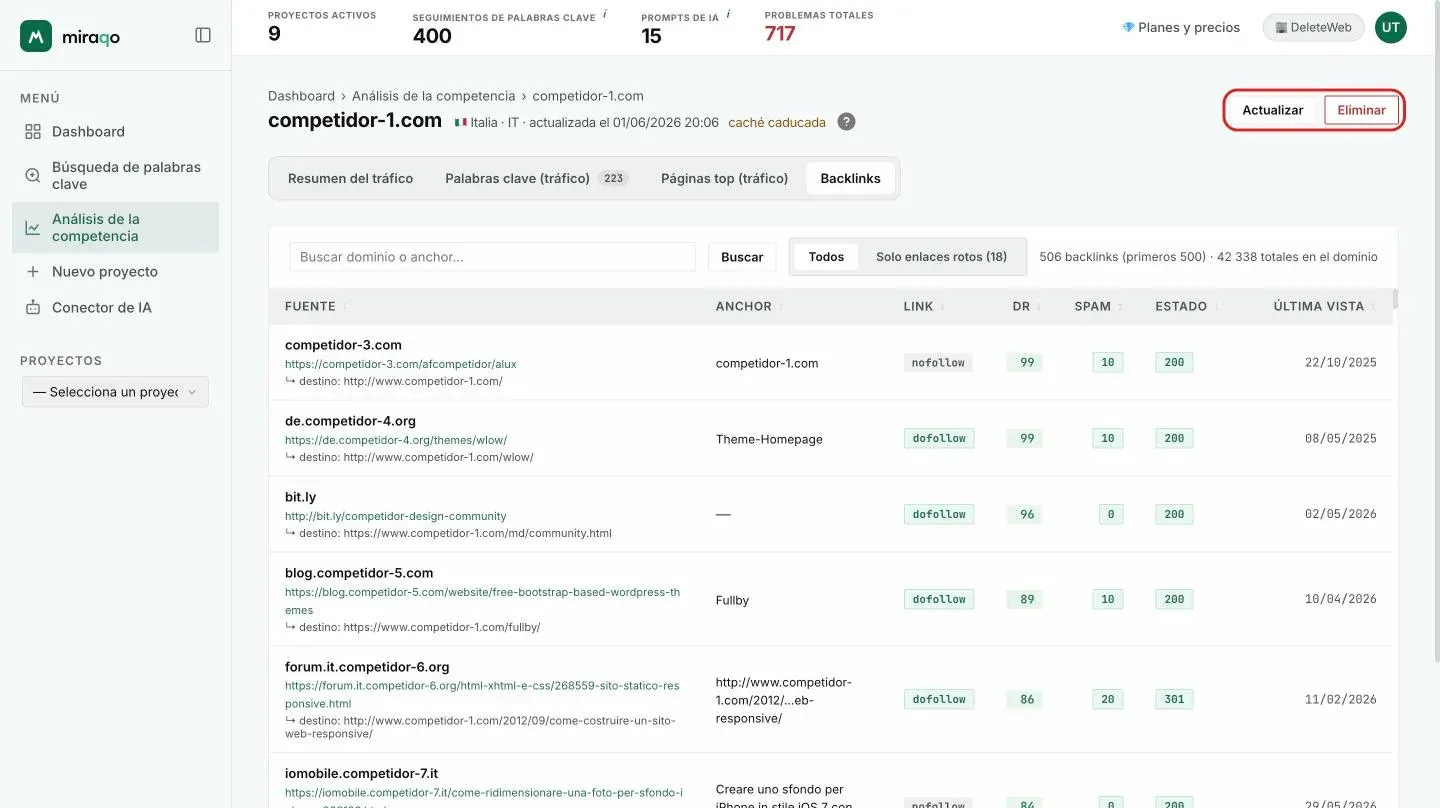The image size is (1440, 808).
Task: Click info icon beside Prompts de IA
Action: tap(728, 15)
